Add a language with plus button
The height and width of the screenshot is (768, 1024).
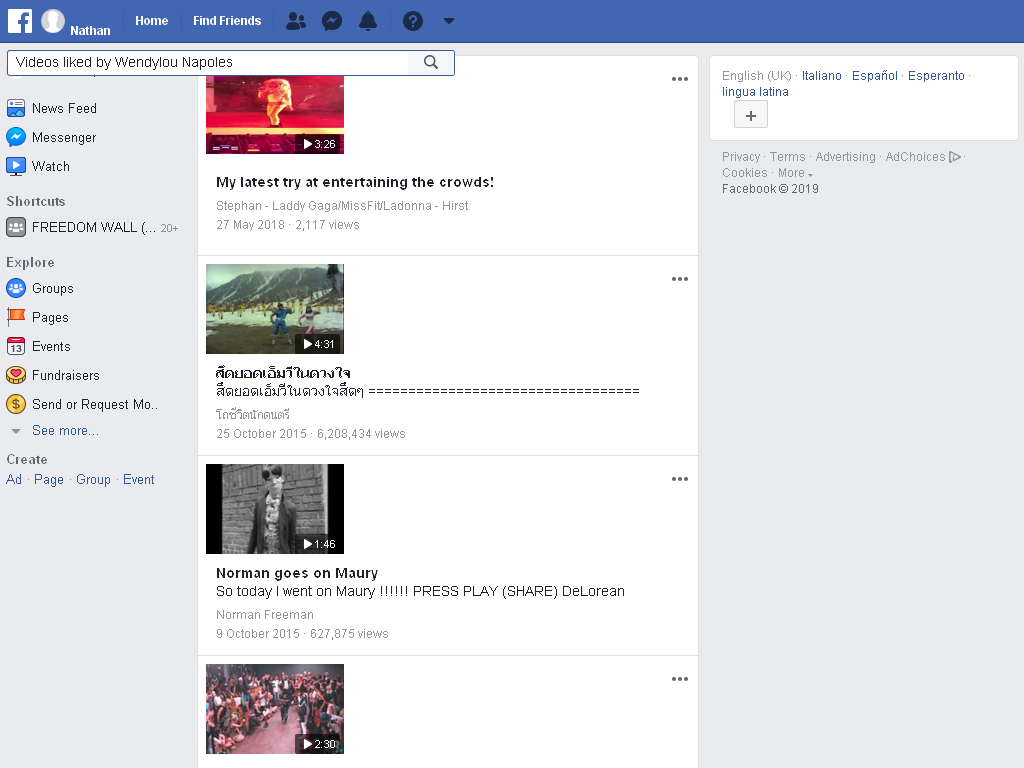(x=750, y=116)
